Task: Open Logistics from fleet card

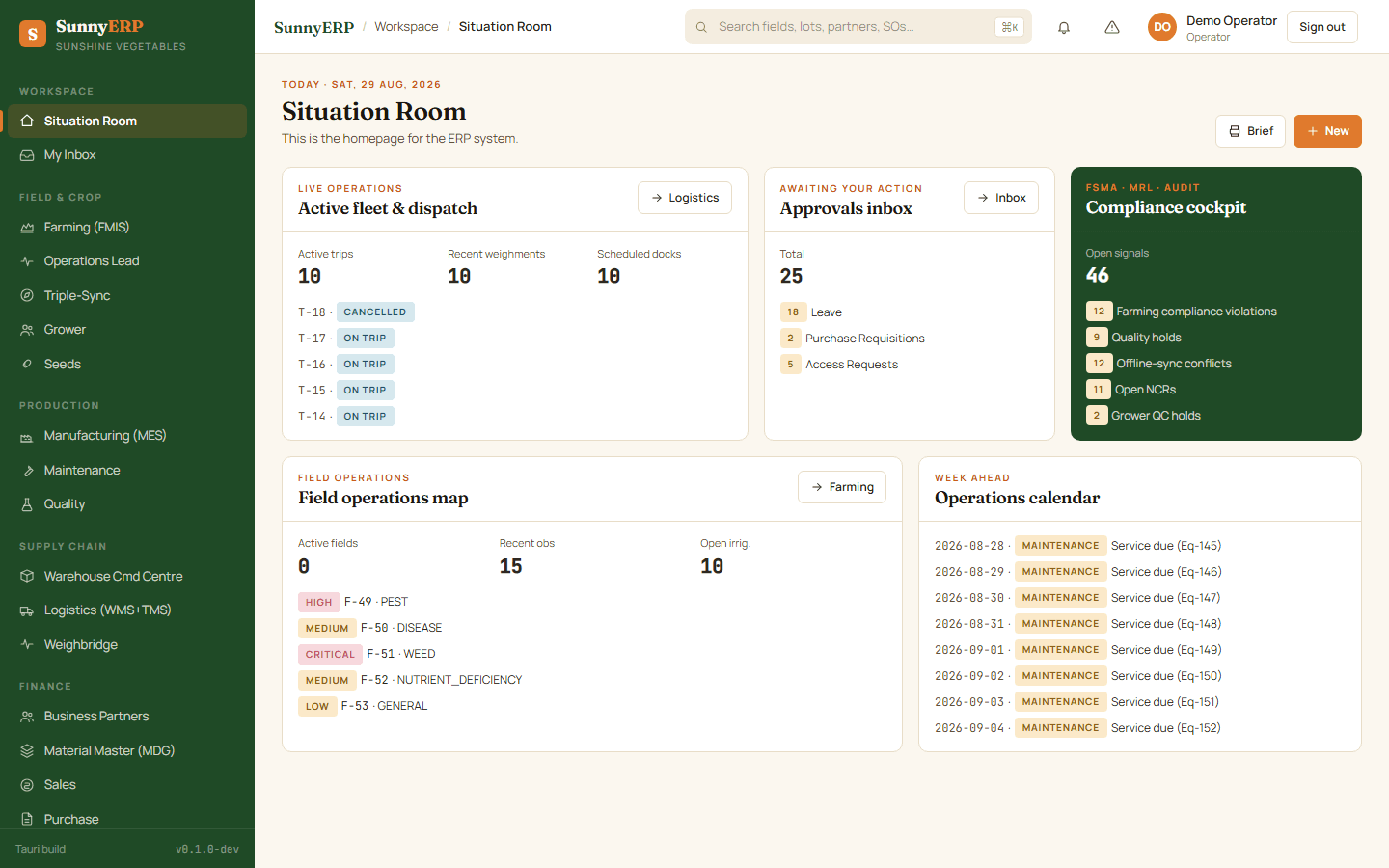Action: (x=685, y=198)
